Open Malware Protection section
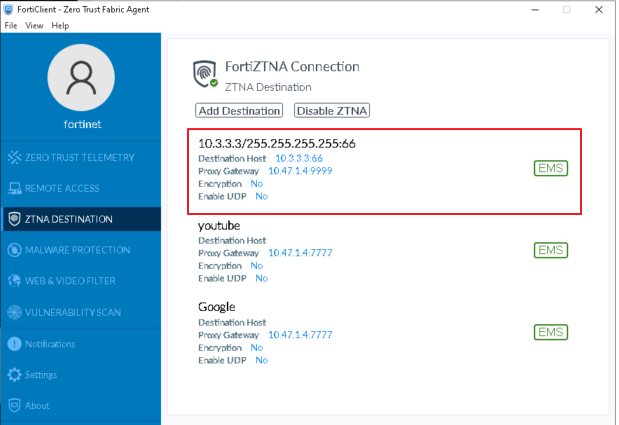The width and height of the screenshot is (619, 425). [81, 250]
